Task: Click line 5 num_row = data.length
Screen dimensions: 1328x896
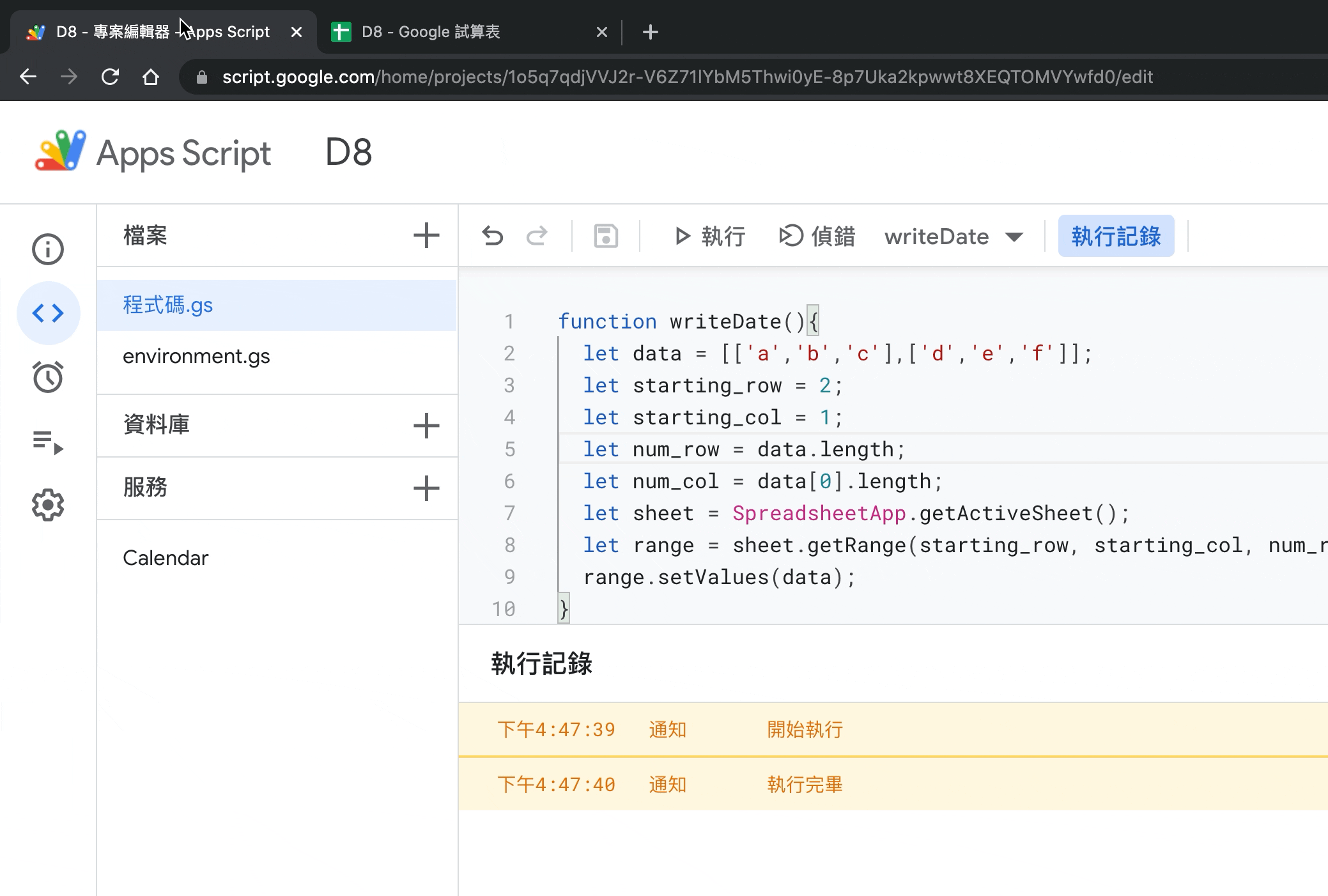Action: point(745,449)
